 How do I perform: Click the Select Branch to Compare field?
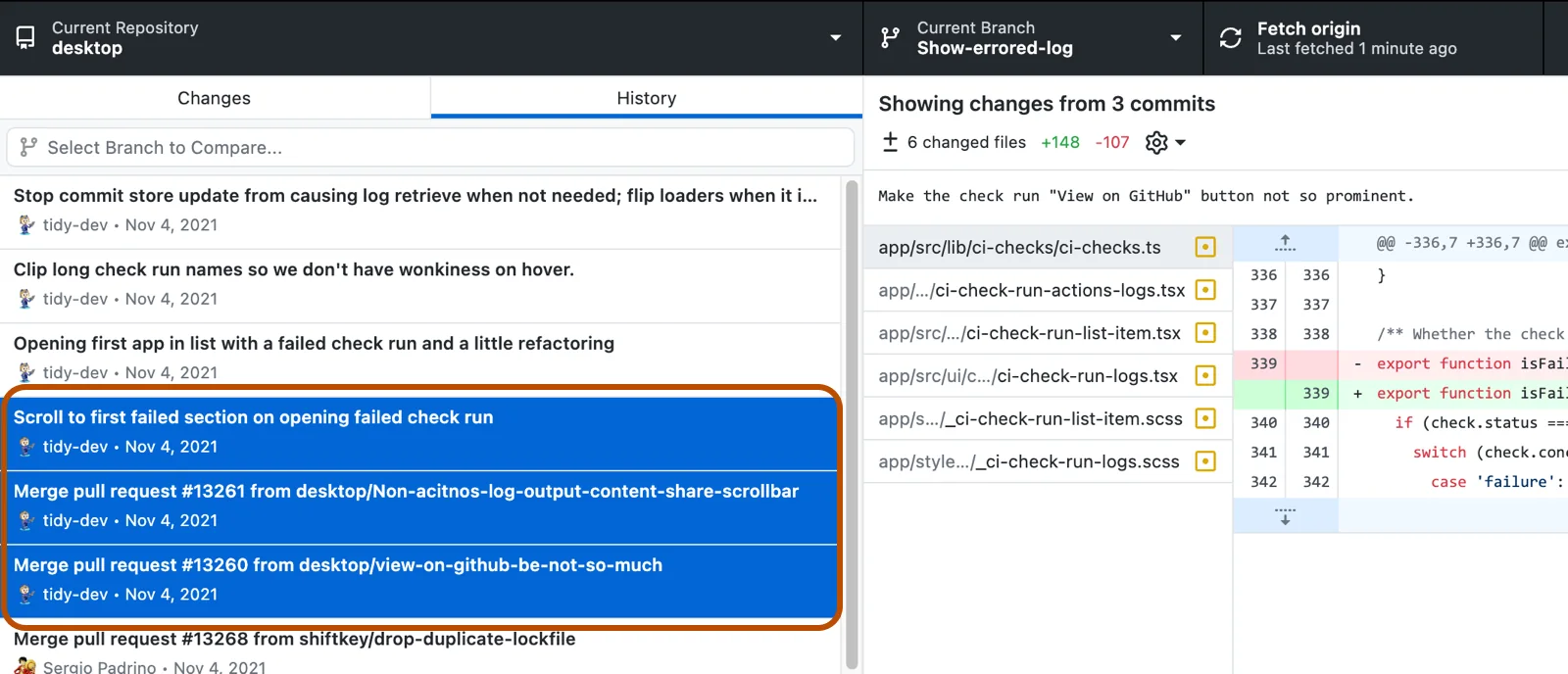pyautogui.click(x=430, y=147)
